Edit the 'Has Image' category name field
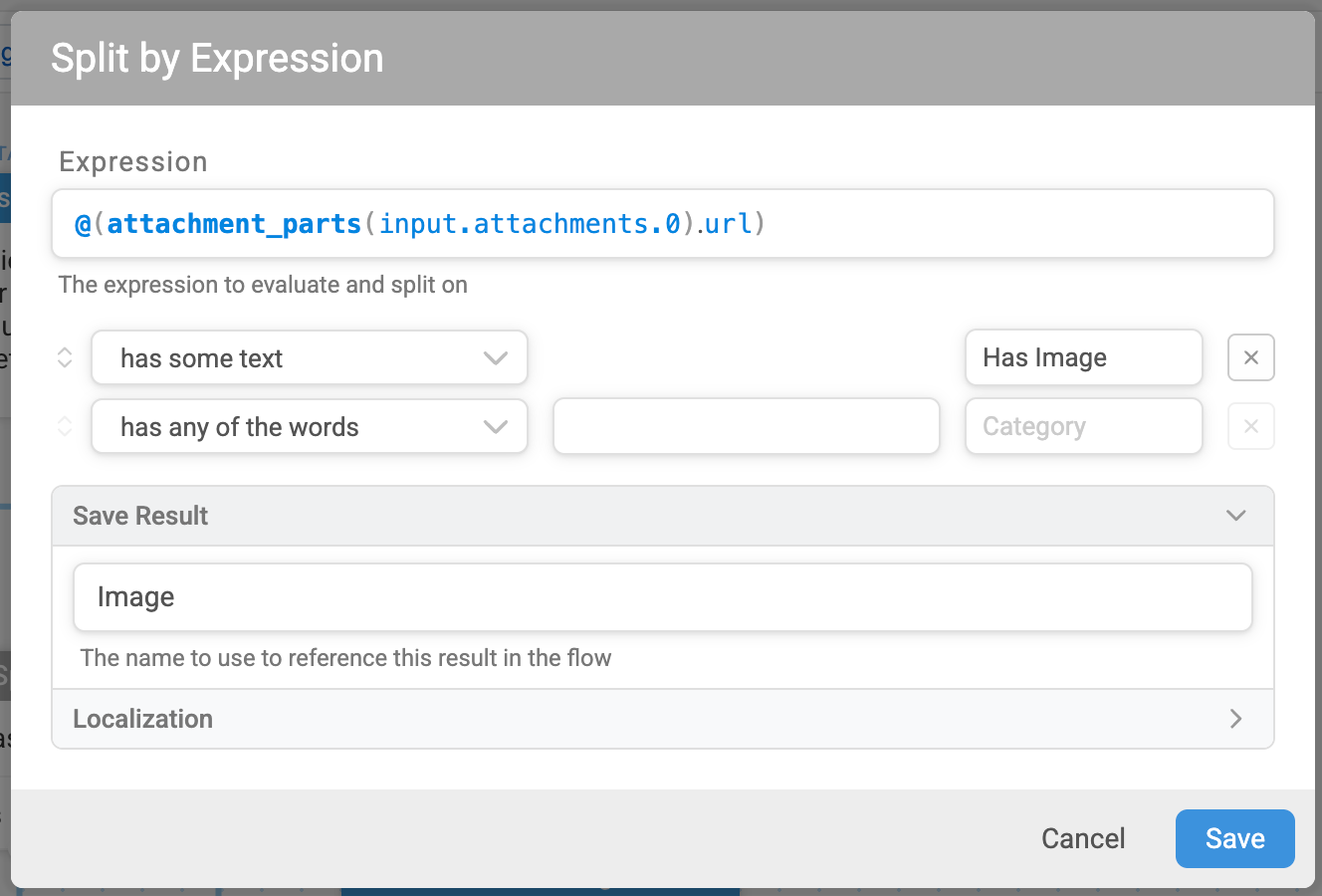The height and width of the screenshot is (896, 1322). pos(1084,357)
